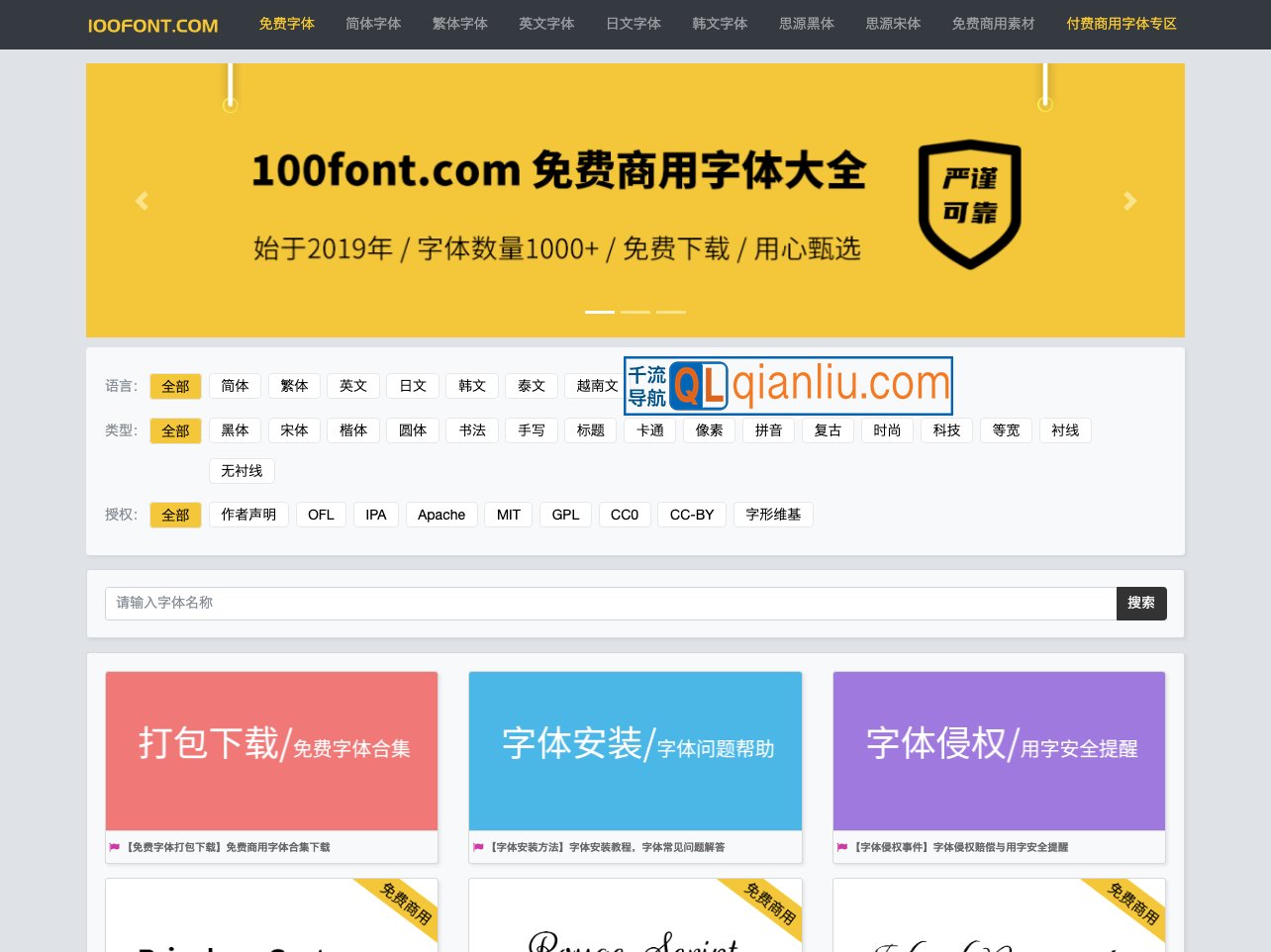Open the 日文字体 menu item
The width and height of the screenshot is (1271, 952).
click(634, 24)
